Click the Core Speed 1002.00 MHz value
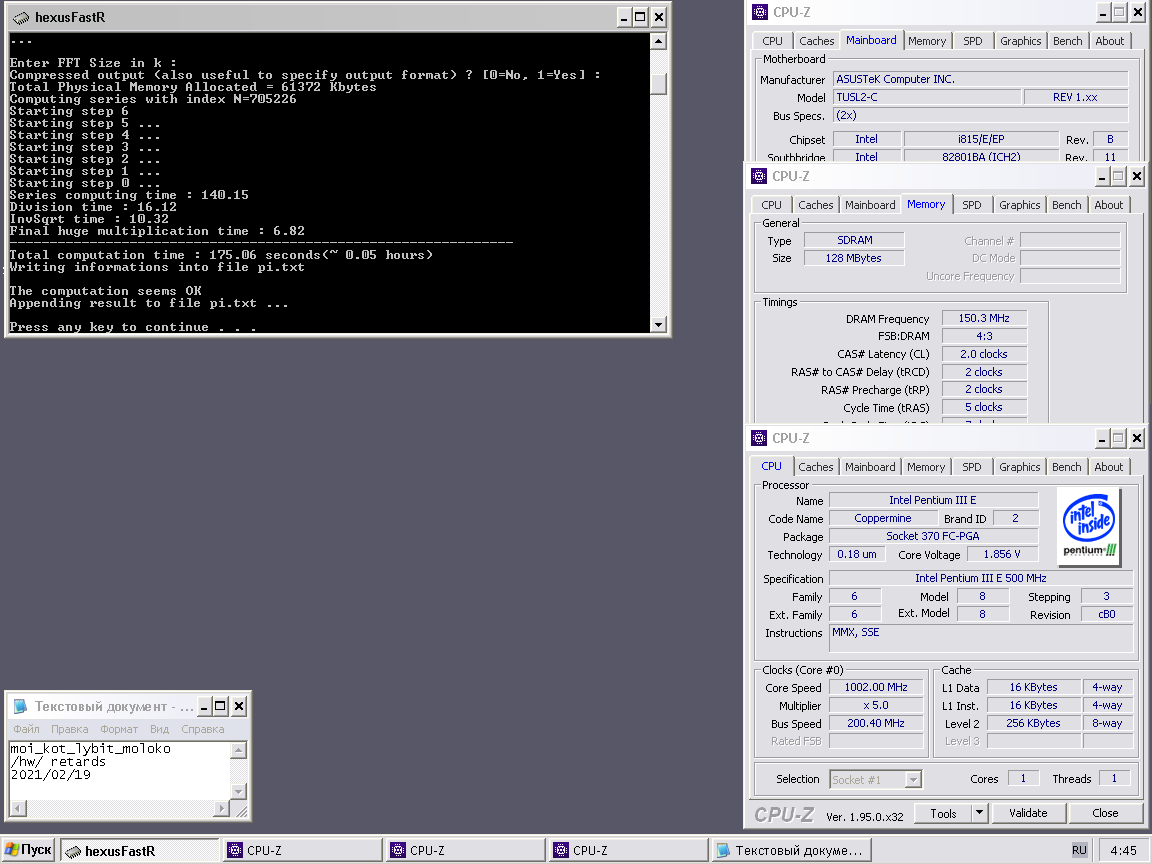1152x864 pixels. [876, 688]
